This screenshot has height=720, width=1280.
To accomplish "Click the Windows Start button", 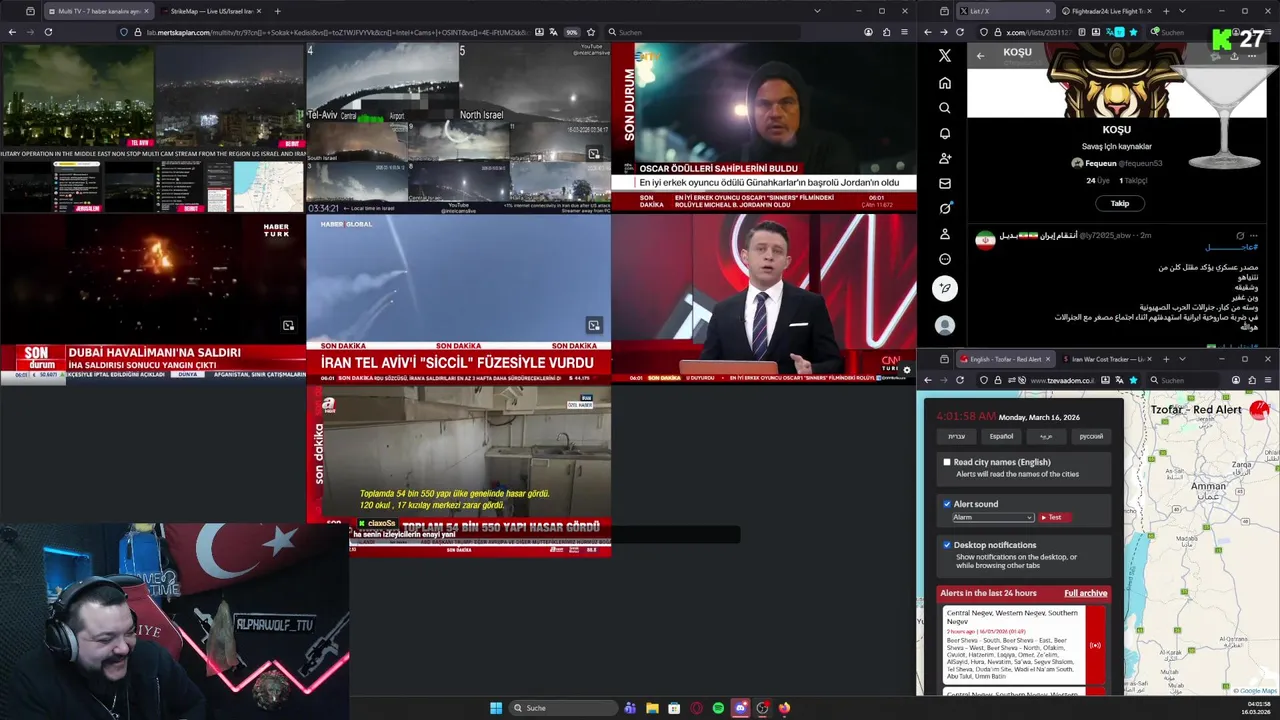I will [496, 708].
